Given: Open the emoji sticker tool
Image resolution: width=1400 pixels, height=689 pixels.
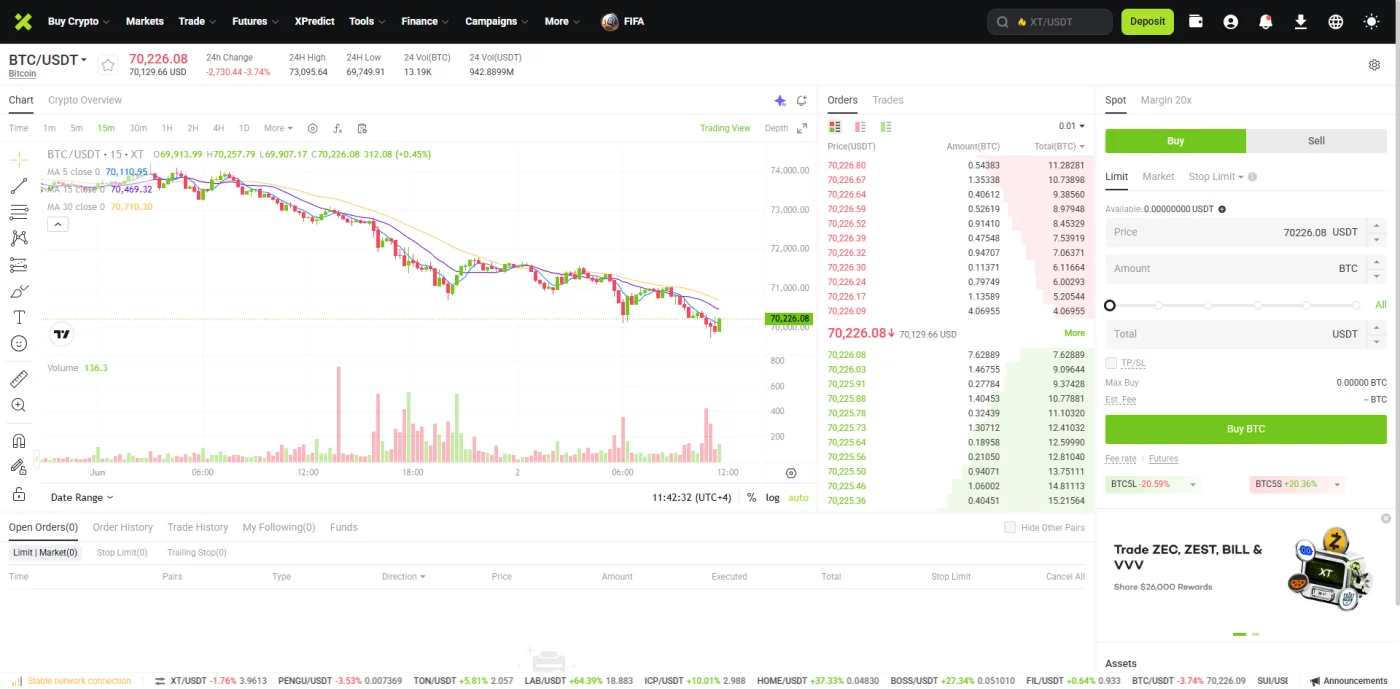Looking at the screenshot, I should coord(18,343).
